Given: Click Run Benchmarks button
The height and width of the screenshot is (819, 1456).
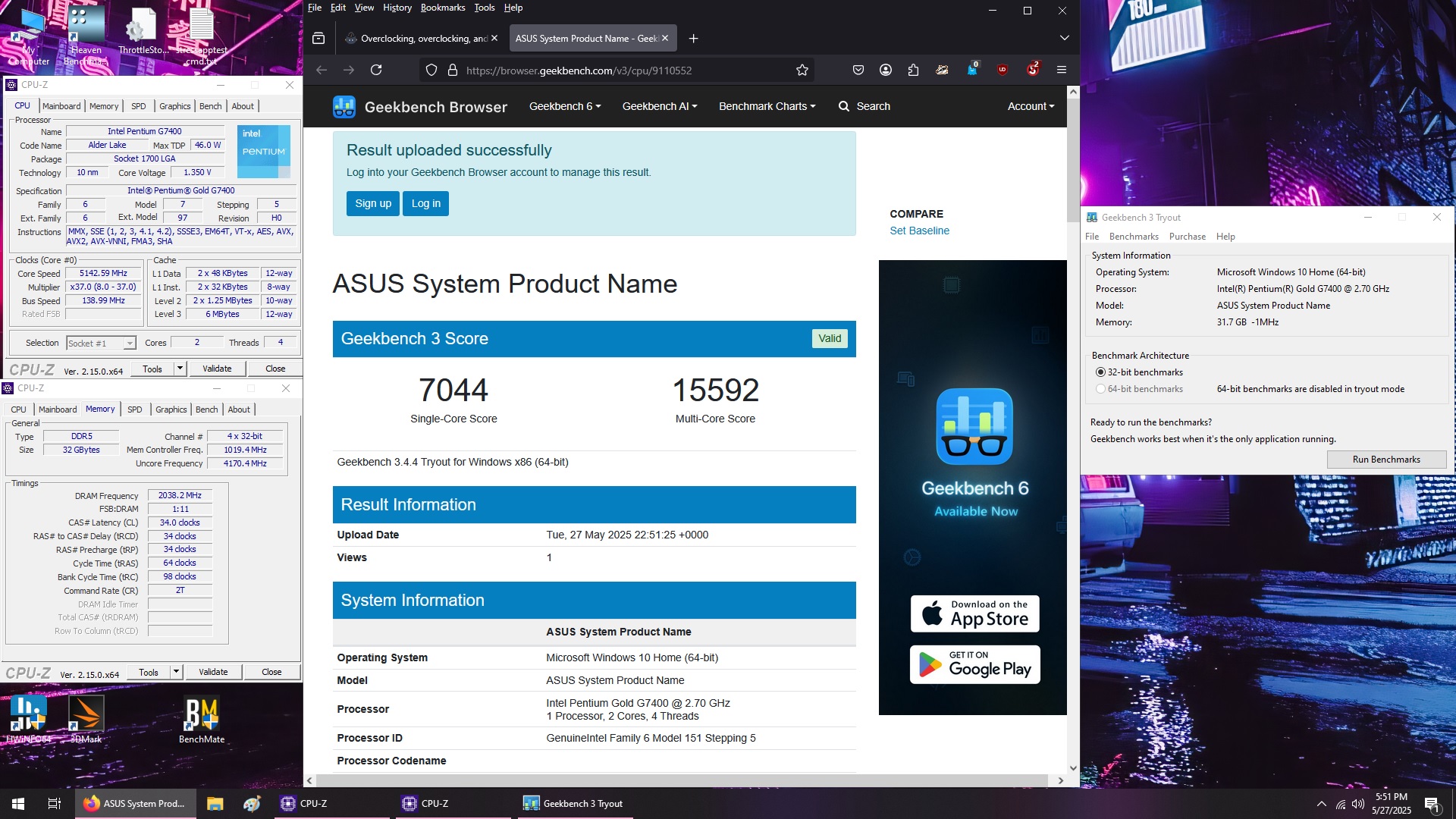Looking at the screenshot, I should click(1386, 460).
